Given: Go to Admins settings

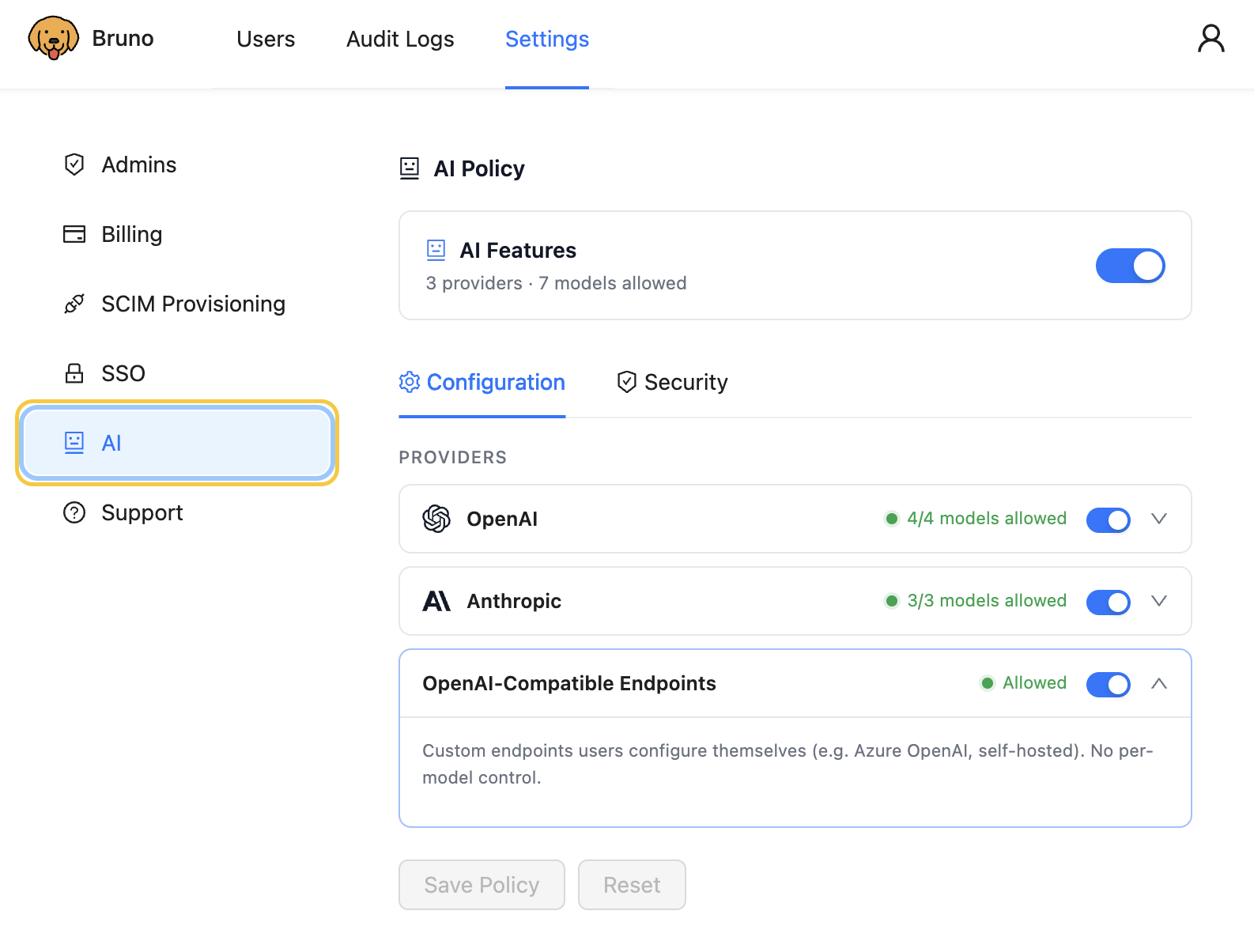Looking at the screenshot, I should [177, 164].
